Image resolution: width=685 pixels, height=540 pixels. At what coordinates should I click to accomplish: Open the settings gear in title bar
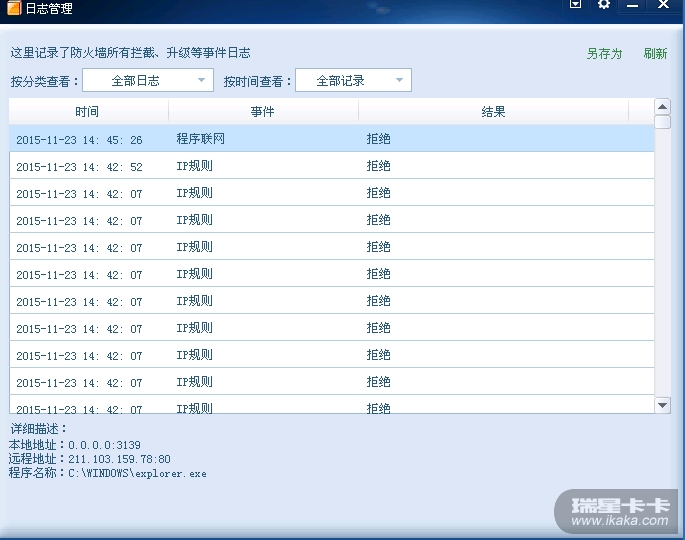(604, 4)
